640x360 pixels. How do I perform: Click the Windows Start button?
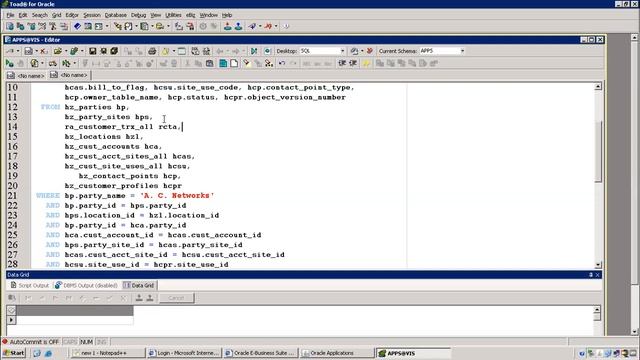(x=14, y=353)
